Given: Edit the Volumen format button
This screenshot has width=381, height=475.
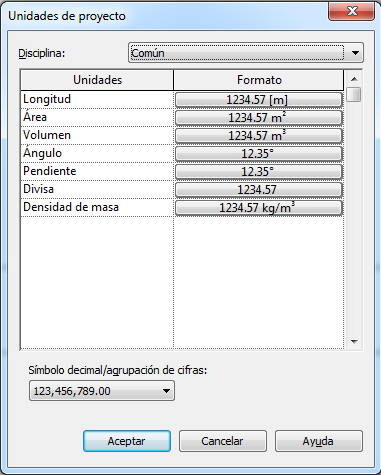Looking at the screenshot, I should click(x=259, y=136).
